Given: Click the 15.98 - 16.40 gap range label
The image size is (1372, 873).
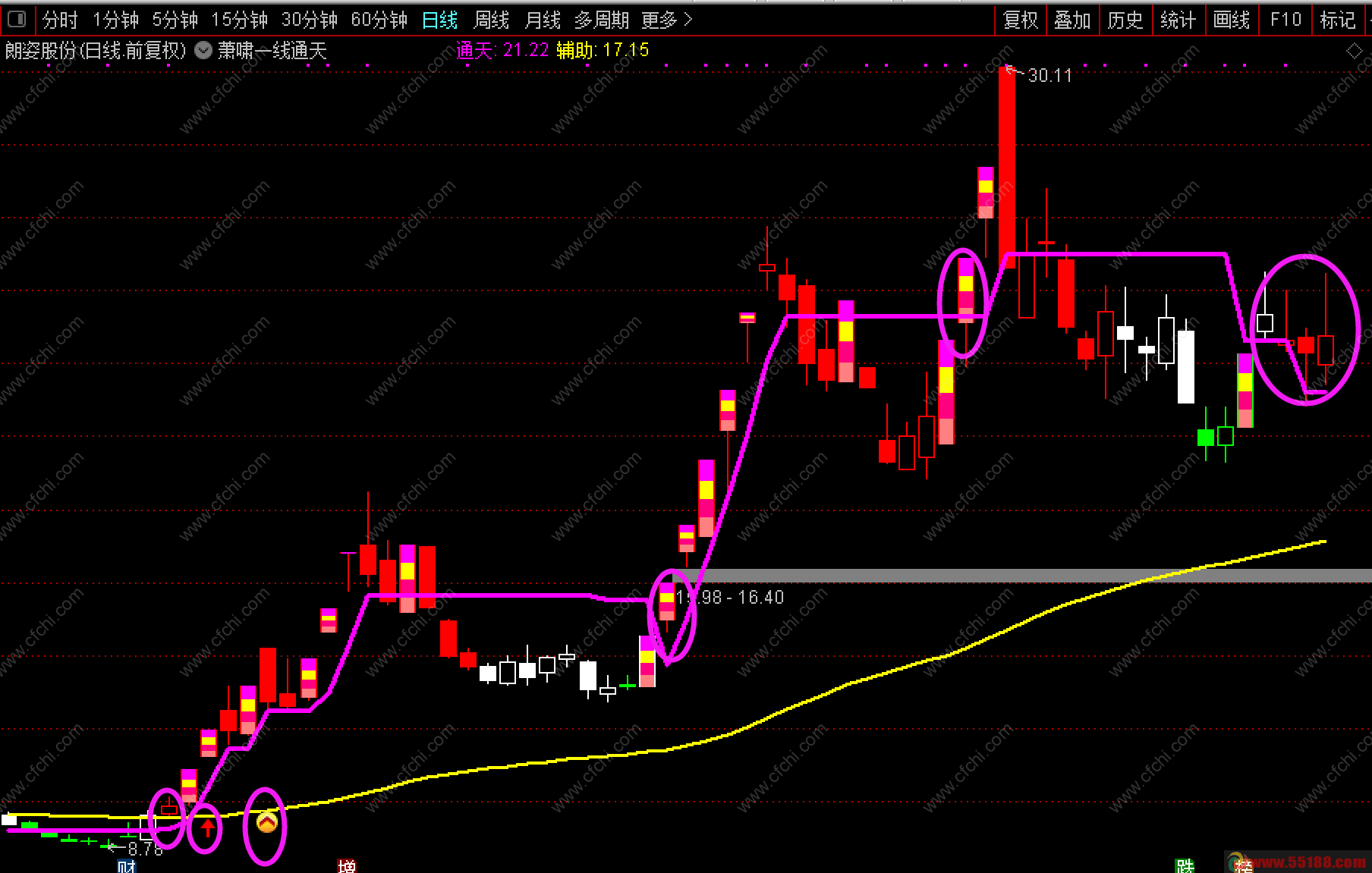Looking at the screenshot, I should tap(730, 598).
